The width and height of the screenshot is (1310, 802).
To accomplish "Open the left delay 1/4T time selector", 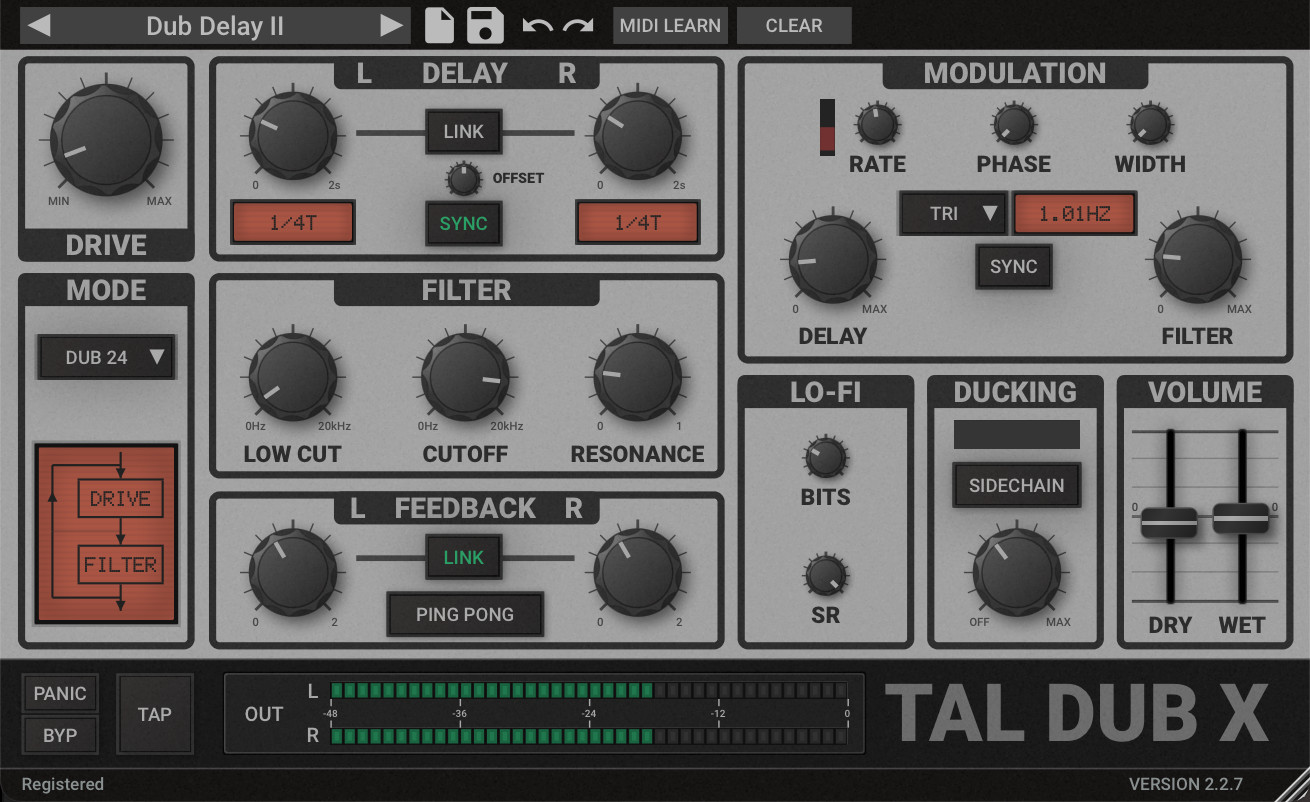I will pos(293,223).
